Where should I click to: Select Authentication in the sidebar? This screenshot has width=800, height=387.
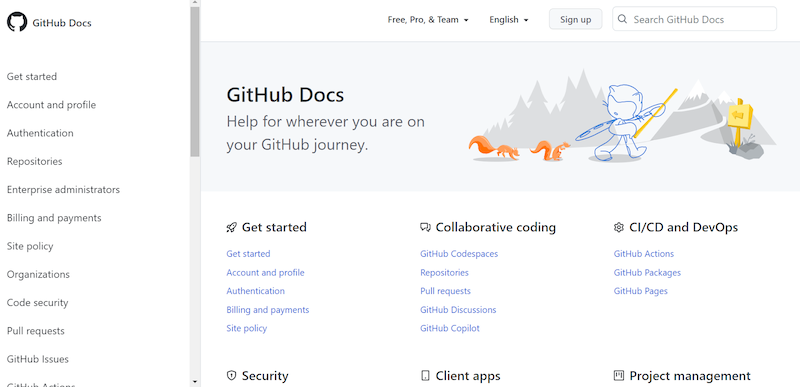tap(40, 133)
